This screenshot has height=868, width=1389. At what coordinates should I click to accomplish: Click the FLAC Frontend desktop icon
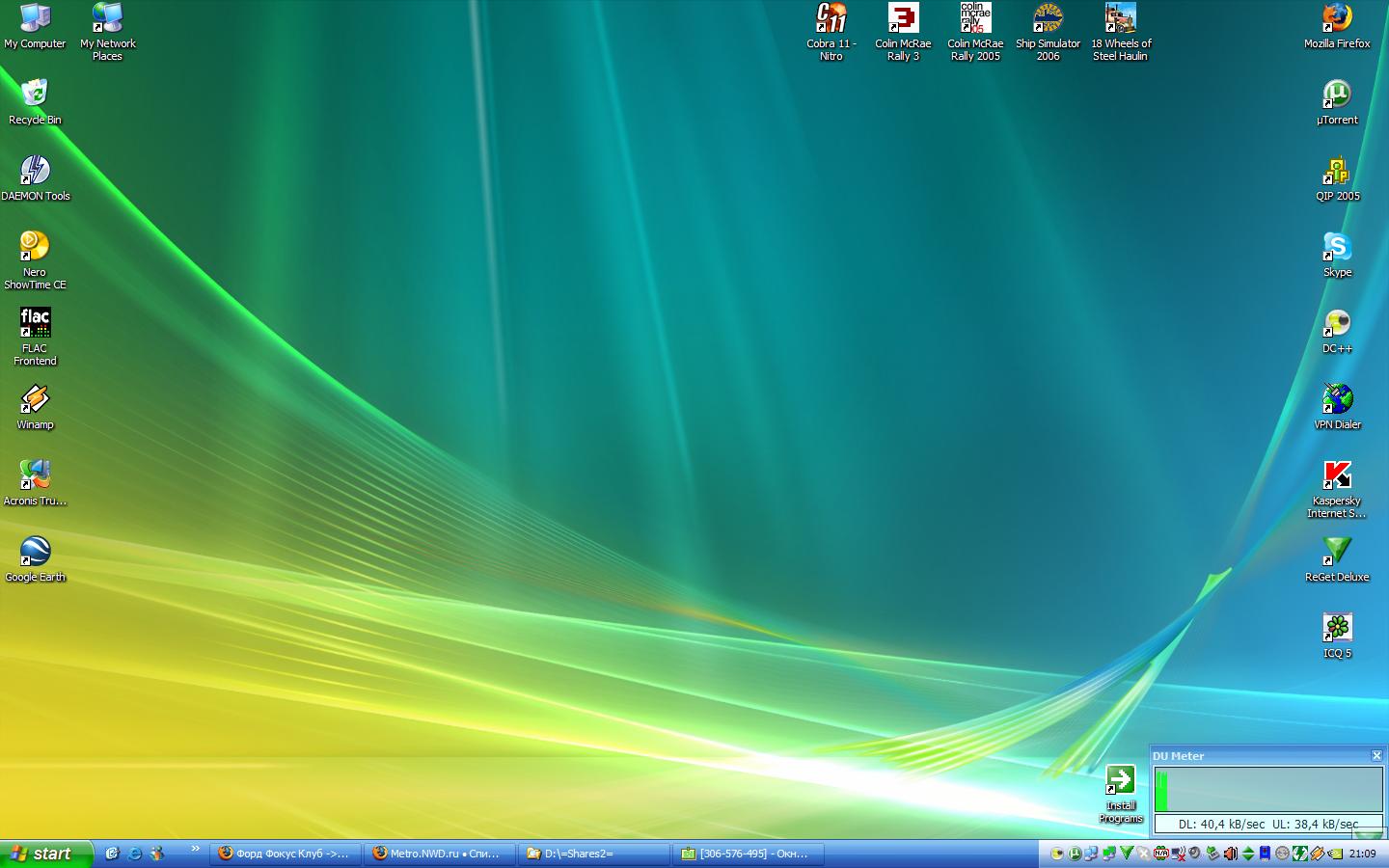(x=35, y=323)
